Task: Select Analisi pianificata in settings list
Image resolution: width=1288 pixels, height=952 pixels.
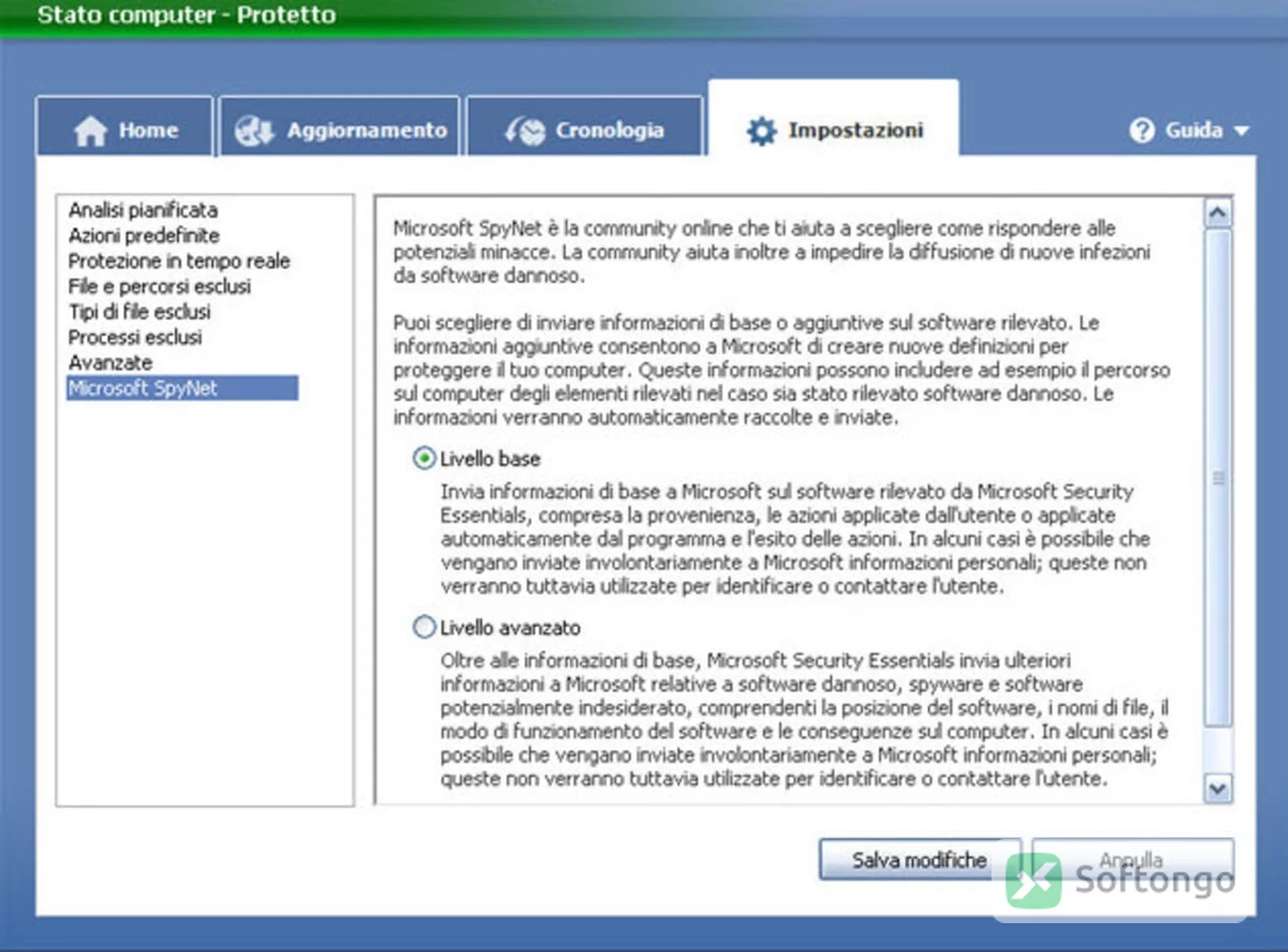Action: (143, 210)
